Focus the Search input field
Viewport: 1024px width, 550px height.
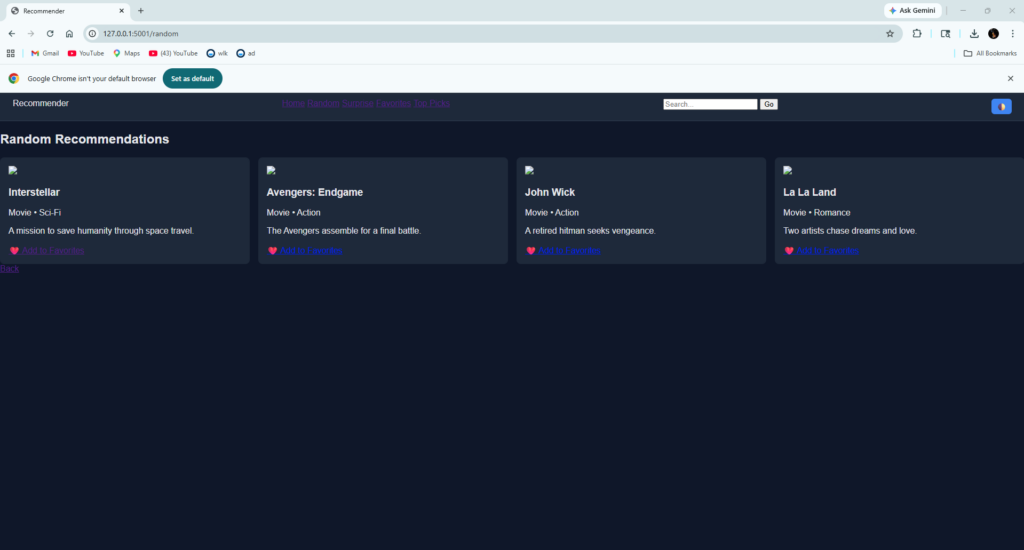[x=710, y=104]
